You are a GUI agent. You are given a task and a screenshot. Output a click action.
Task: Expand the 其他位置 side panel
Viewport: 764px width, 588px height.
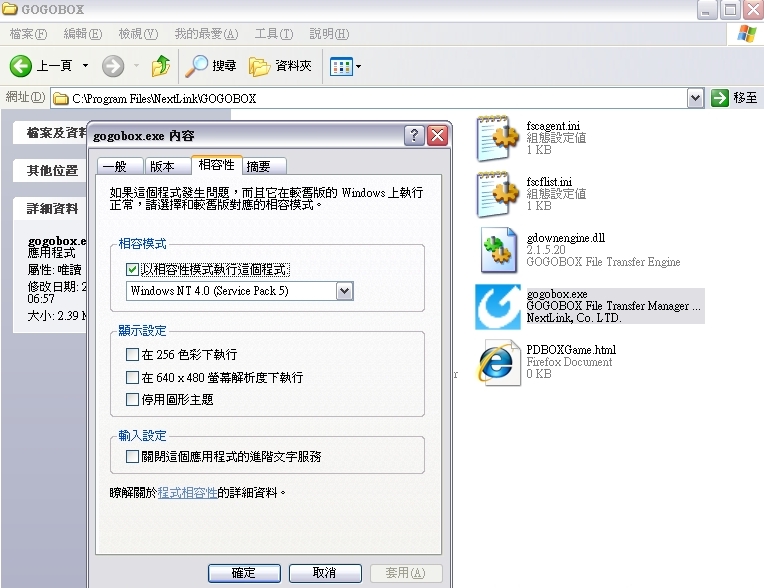tap(52, 171)
